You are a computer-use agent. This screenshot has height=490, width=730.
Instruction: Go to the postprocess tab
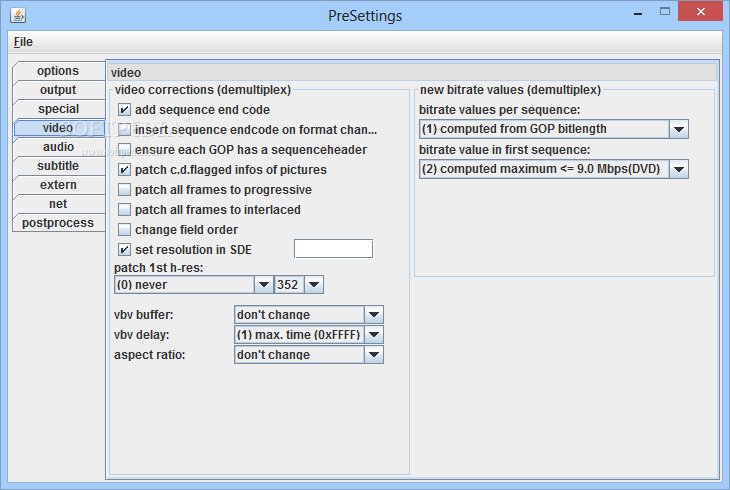pos(59,223)
